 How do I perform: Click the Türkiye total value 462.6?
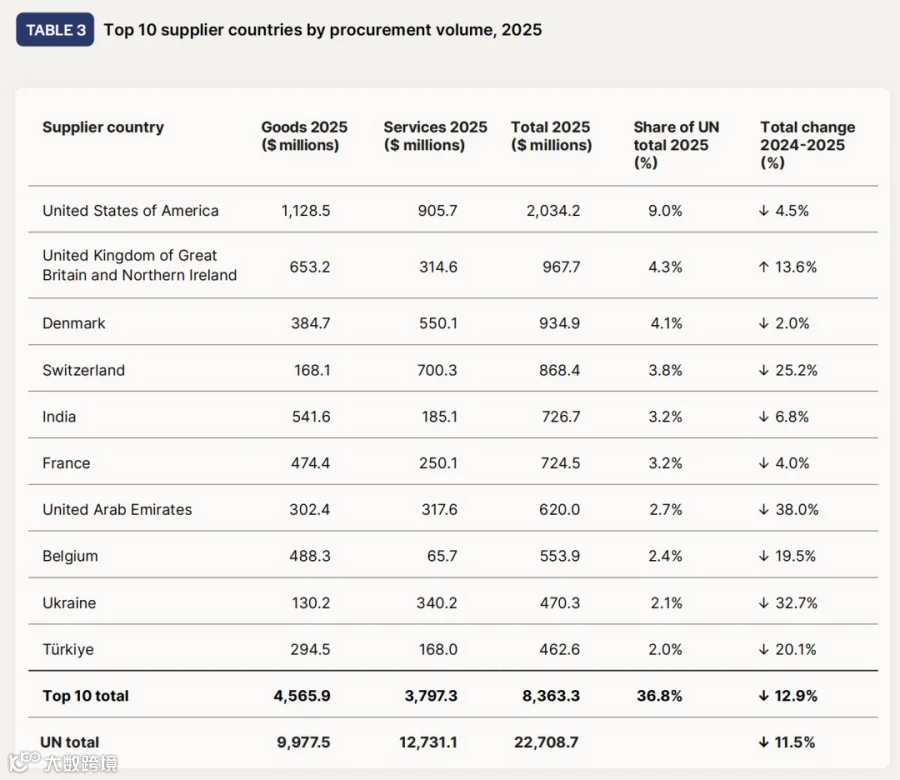[x=560, y=649]
